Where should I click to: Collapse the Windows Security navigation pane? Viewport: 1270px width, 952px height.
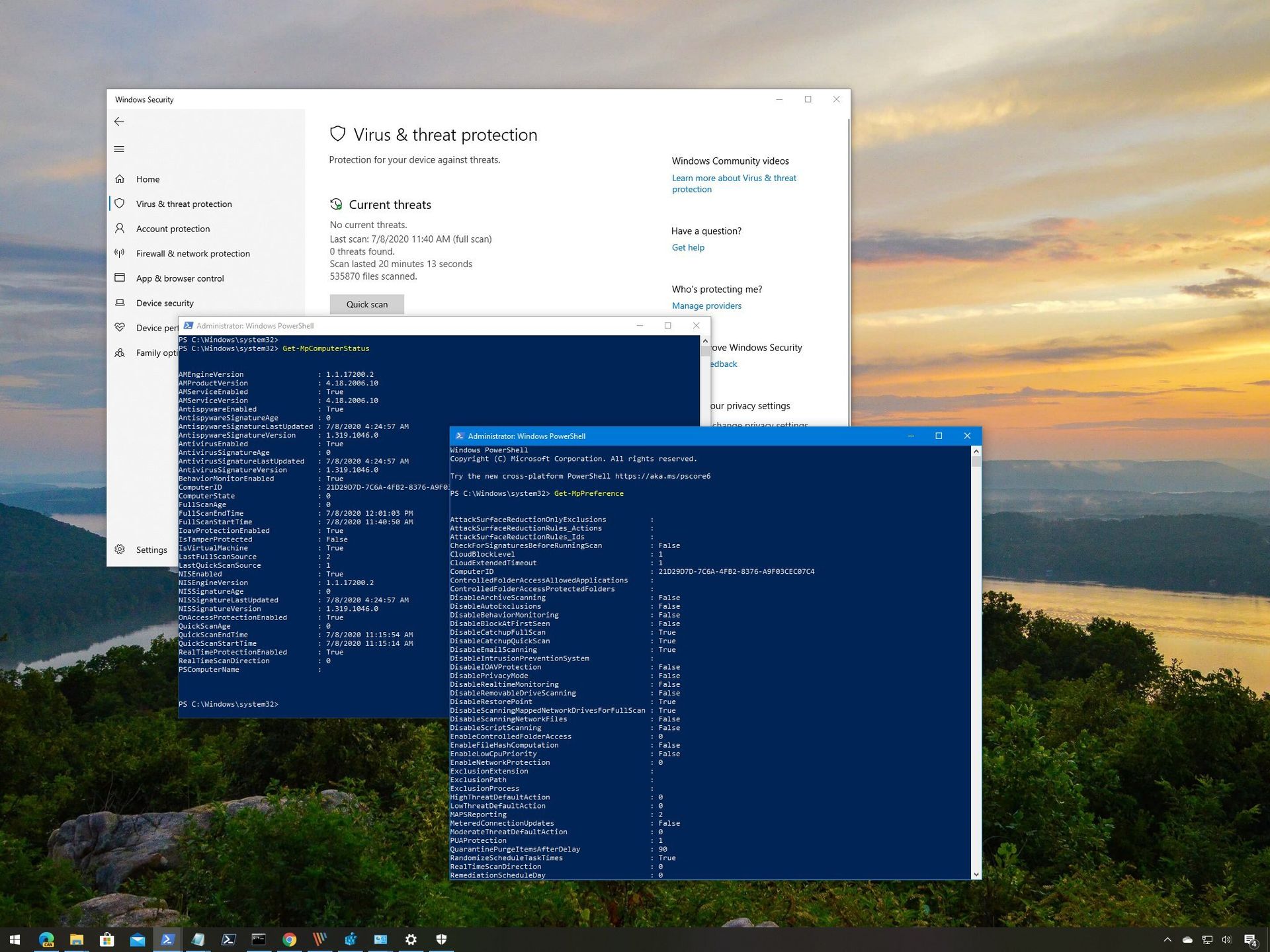click(x=119, y=148)
